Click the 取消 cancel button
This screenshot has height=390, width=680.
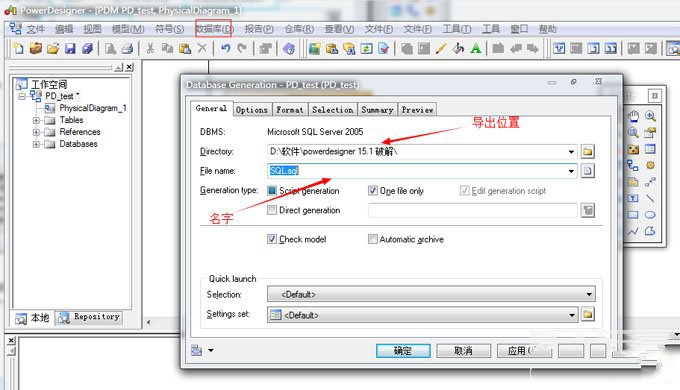(463, 351)
